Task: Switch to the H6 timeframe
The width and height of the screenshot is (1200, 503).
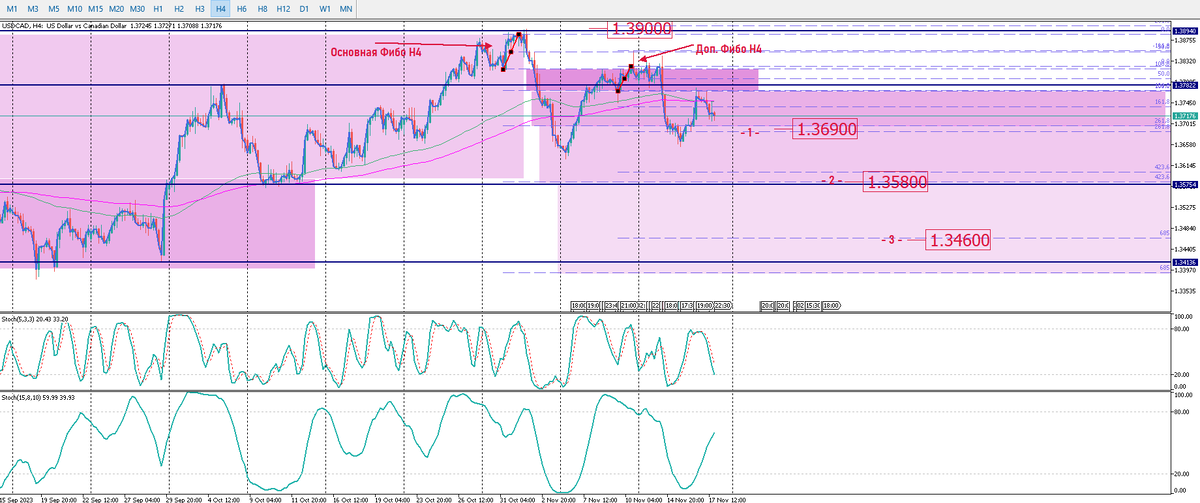Action: tap(242, 8)
